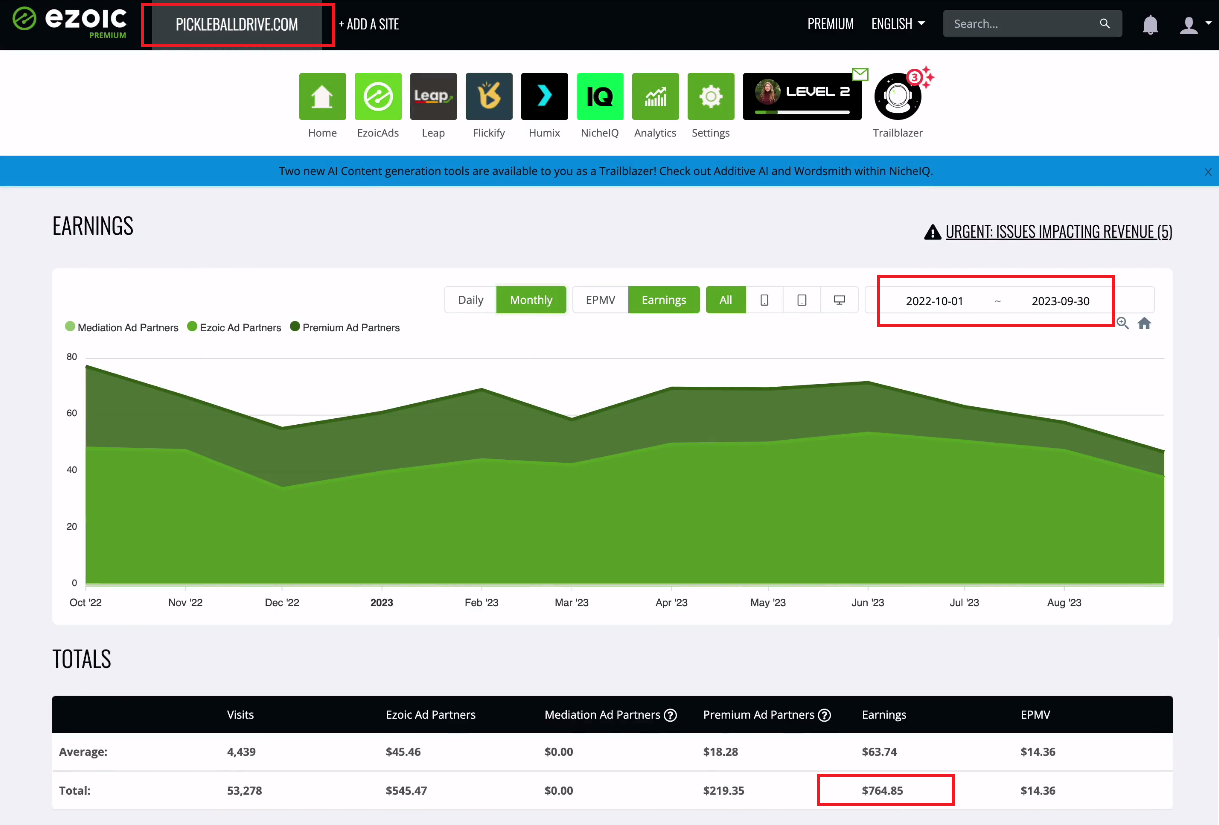
Task: Click the Premium Ad Partners help icon
Action: 825,715
